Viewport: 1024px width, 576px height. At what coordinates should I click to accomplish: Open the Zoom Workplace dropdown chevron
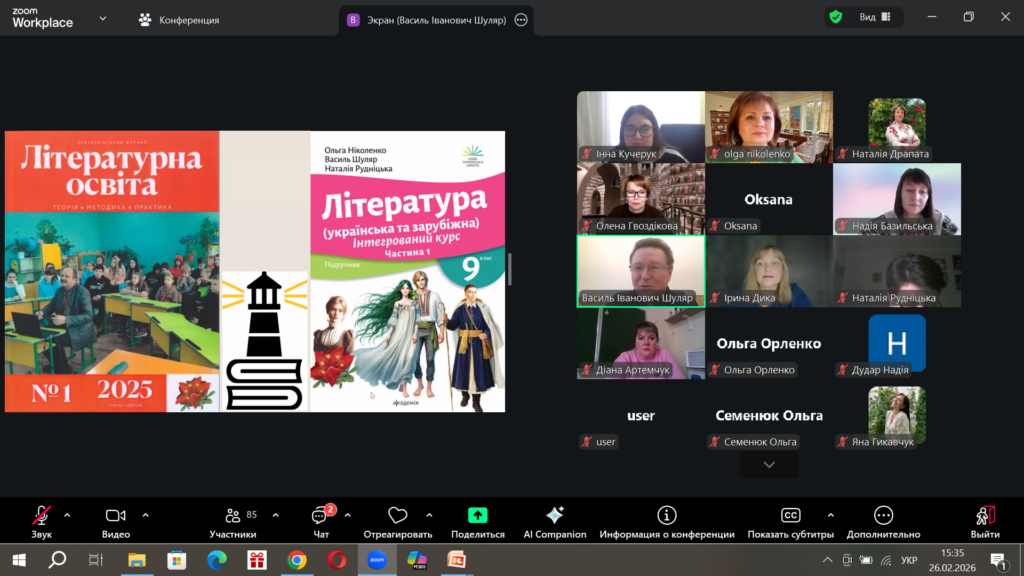pyautogui.click(x=103, y=18)
